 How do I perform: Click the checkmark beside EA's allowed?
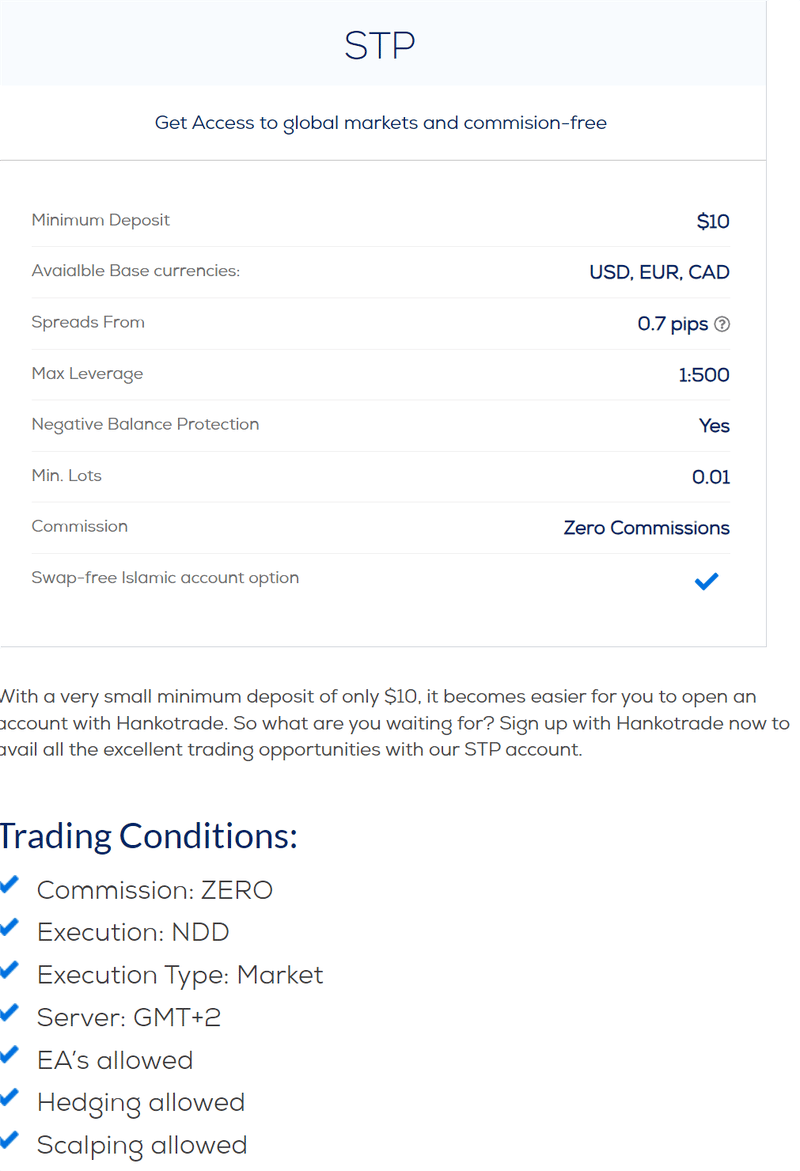9,1054
